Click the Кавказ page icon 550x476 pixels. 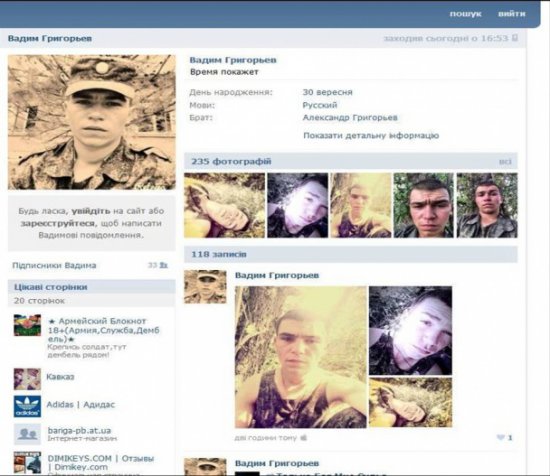[x=27, y=379]
